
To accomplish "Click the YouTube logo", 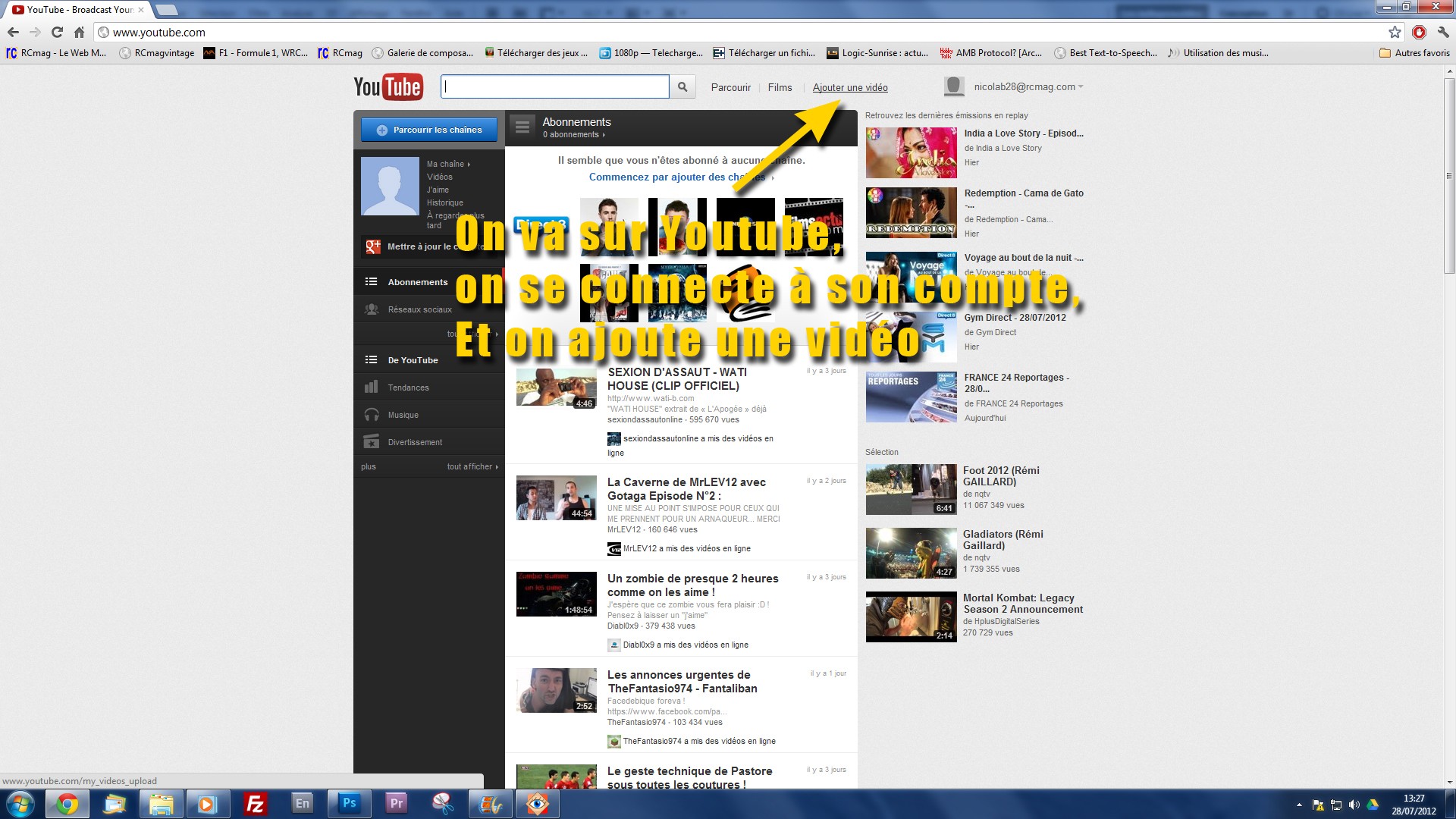I will pos(388,87).
